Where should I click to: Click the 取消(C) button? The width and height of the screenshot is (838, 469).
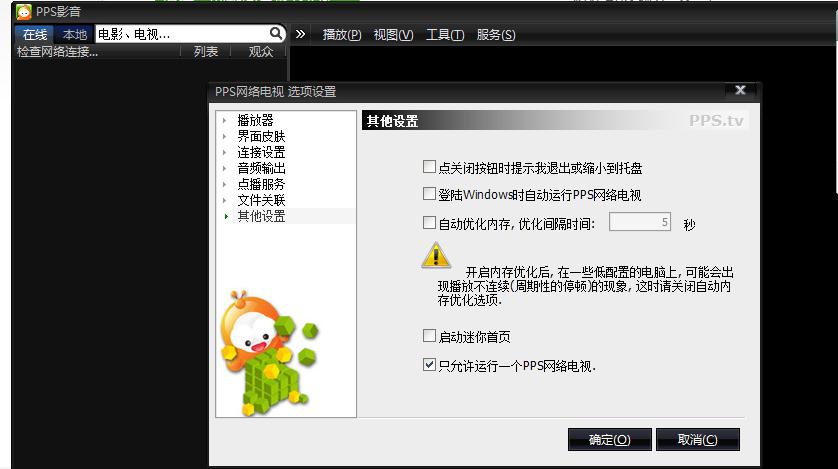[x=697, y=439]
